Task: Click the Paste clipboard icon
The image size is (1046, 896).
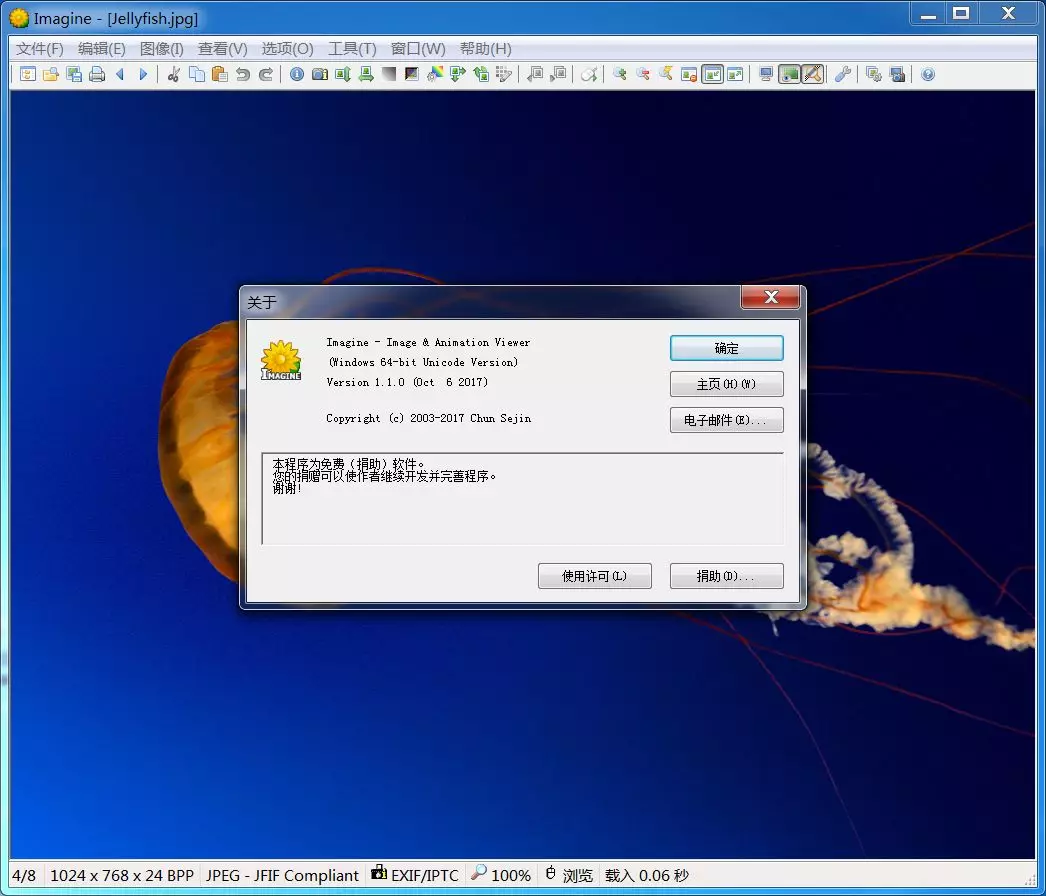Action: pyautogui.click(x=219, y=74)
